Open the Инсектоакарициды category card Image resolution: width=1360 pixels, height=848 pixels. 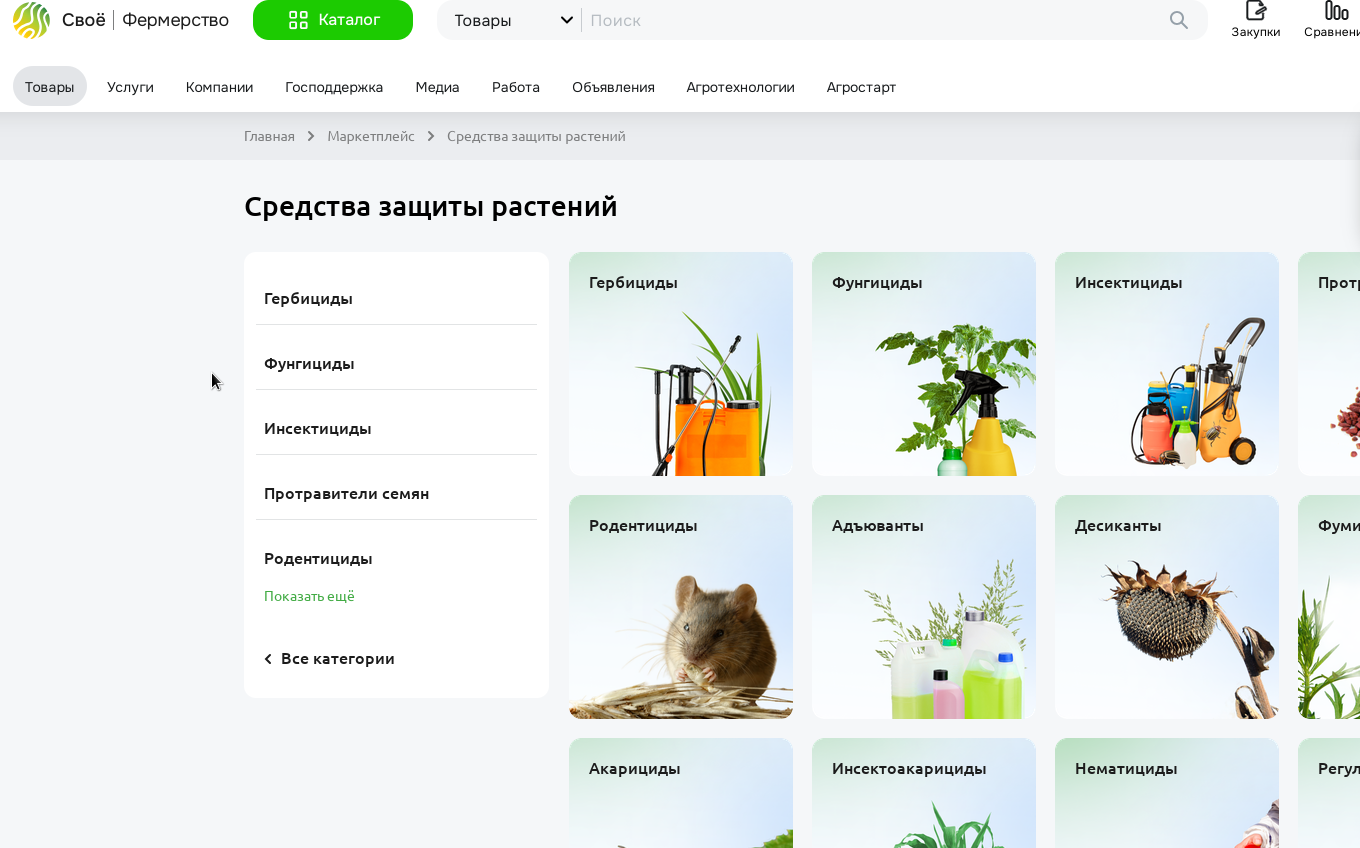coord(924,793)
